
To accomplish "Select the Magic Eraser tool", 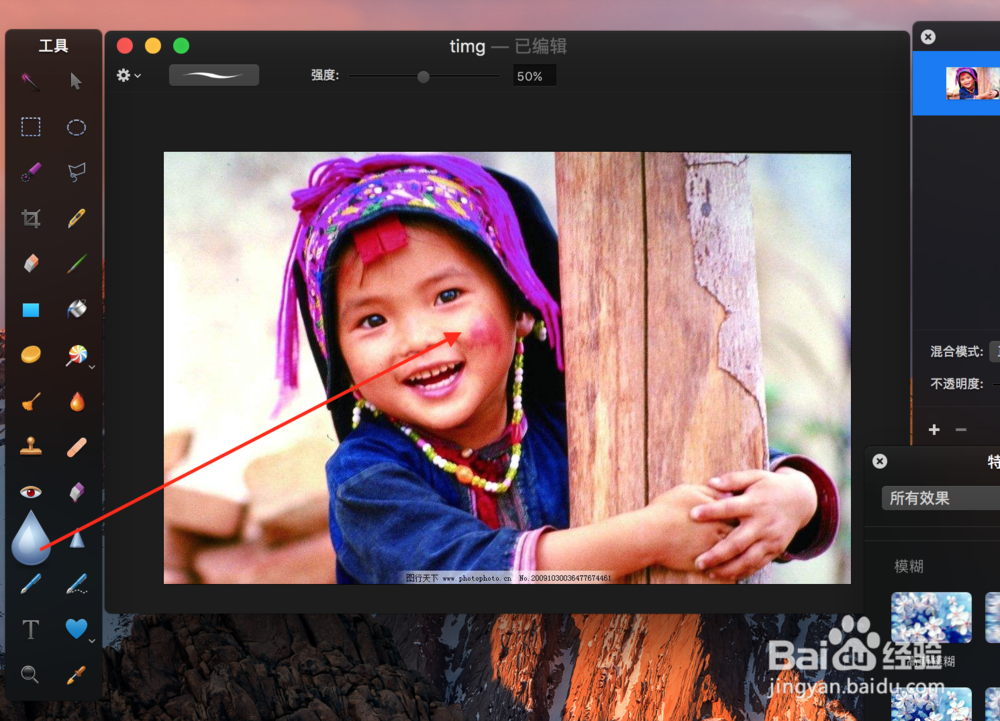I will (x=77, y=492).
